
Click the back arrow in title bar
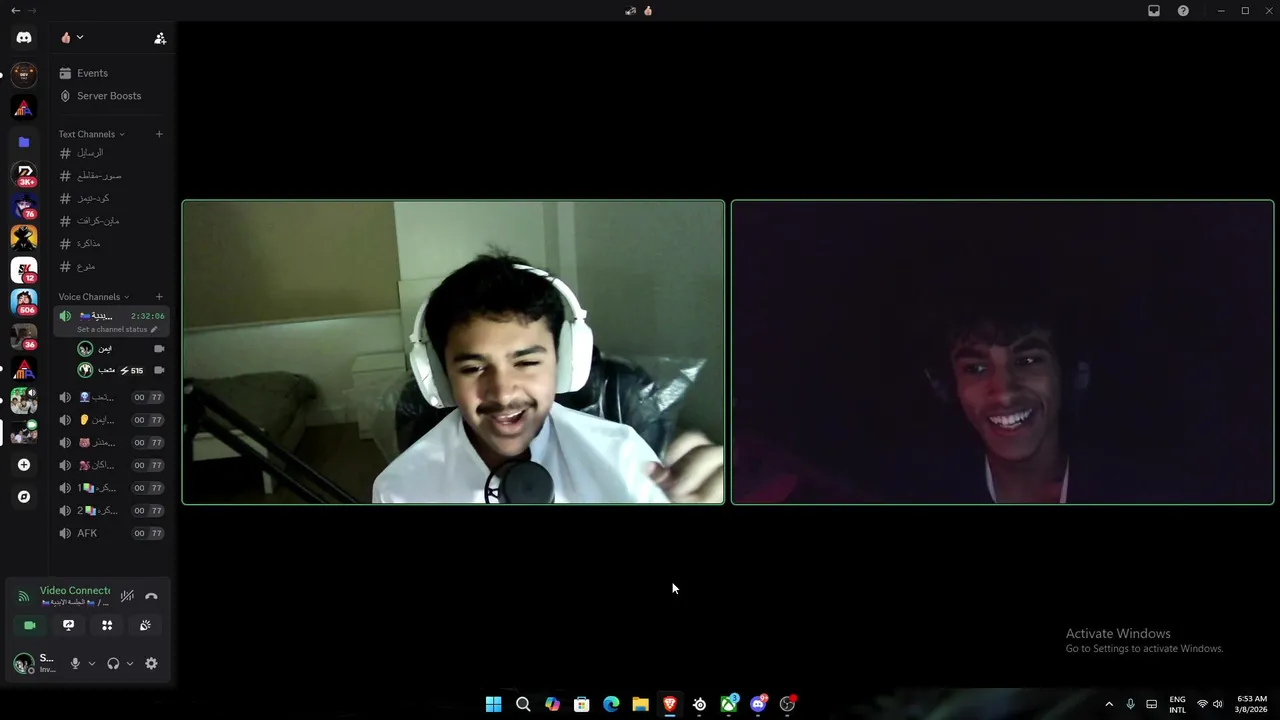pos(15,11)
